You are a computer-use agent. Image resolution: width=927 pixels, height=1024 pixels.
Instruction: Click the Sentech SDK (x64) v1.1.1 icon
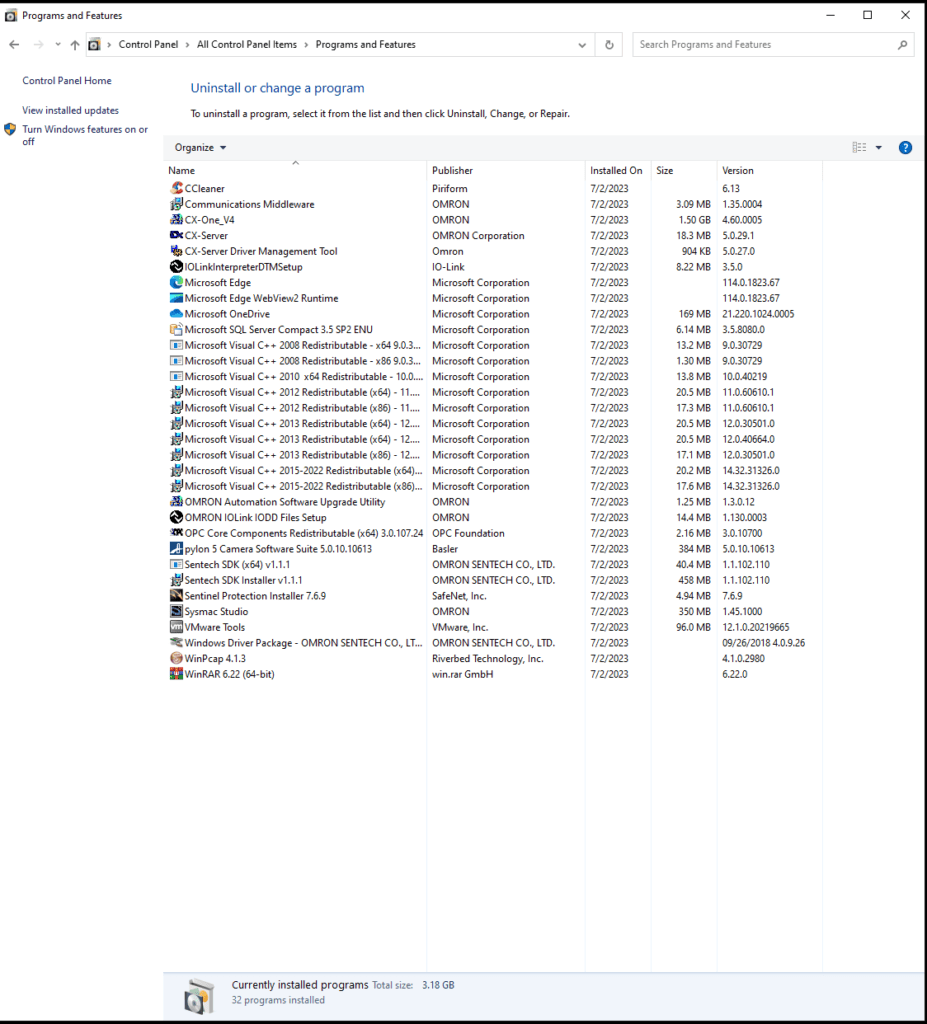point(176,564)
